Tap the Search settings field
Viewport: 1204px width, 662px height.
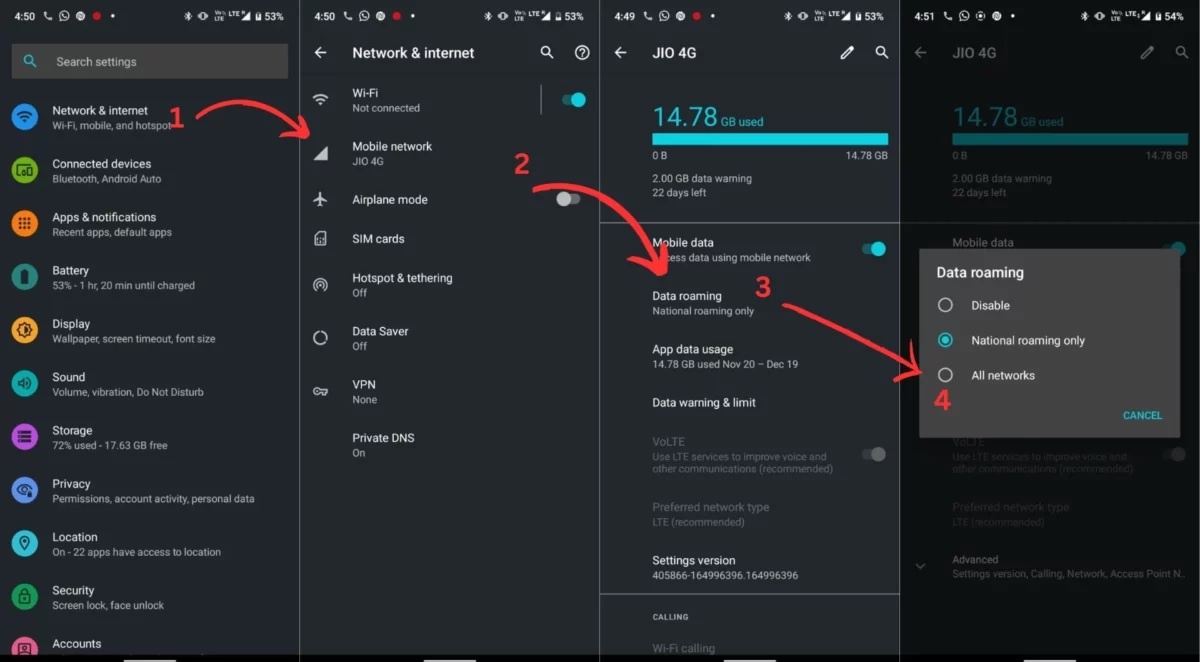[150, 61]
